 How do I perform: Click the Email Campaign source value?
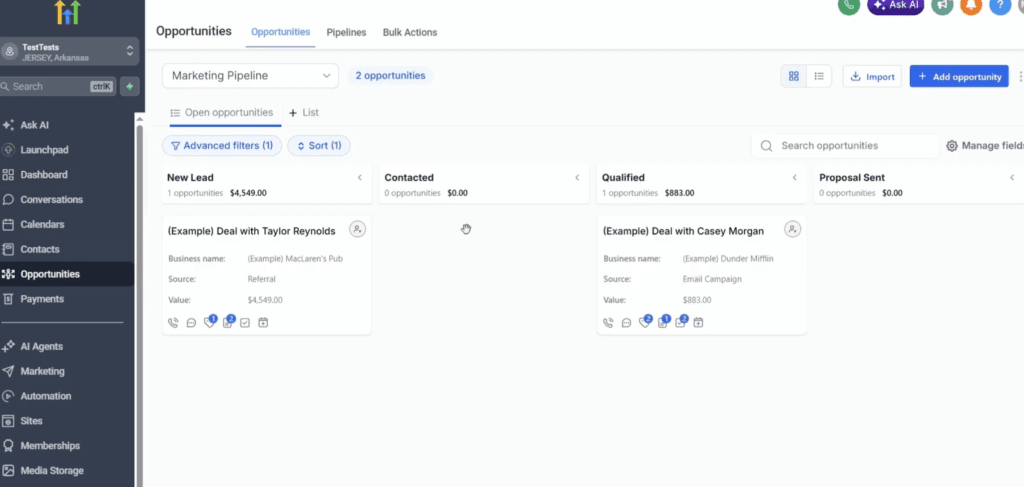pyautogui.click(x=712, y=279)
